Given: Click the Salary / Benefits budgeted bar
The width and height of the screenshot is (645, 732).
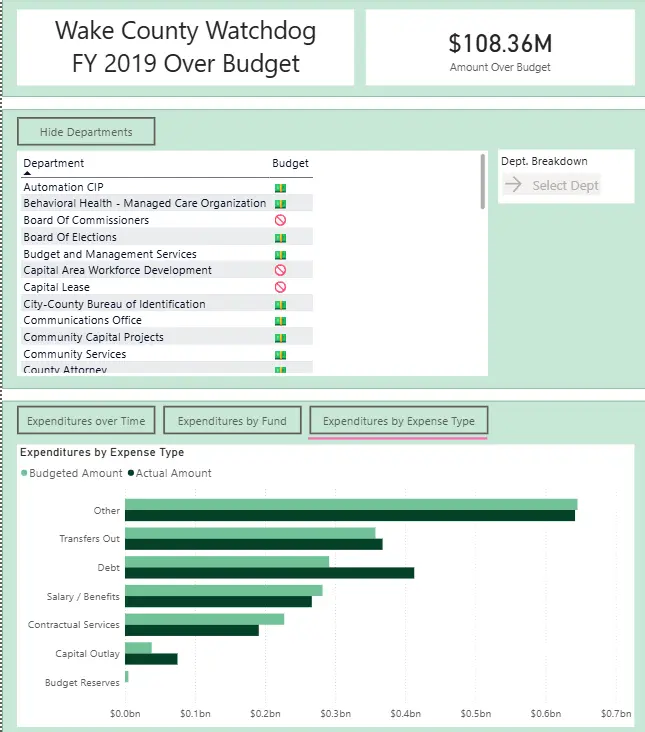Looking at the screenshot, I should pos(224,591).
